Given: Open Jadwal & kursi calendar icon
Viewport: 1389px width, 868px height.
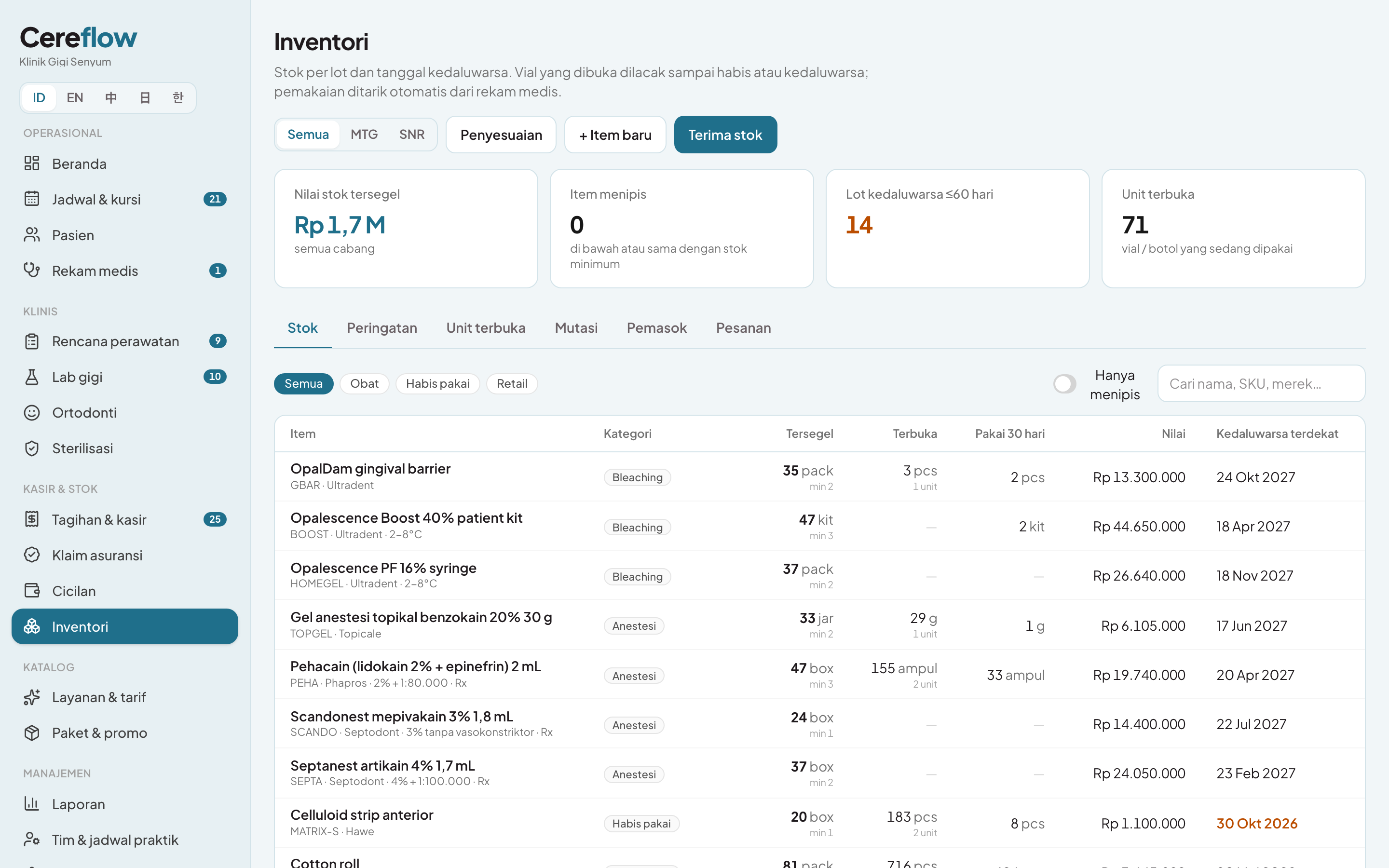Looking at the screenshot, I should click(x=31, y=199).
